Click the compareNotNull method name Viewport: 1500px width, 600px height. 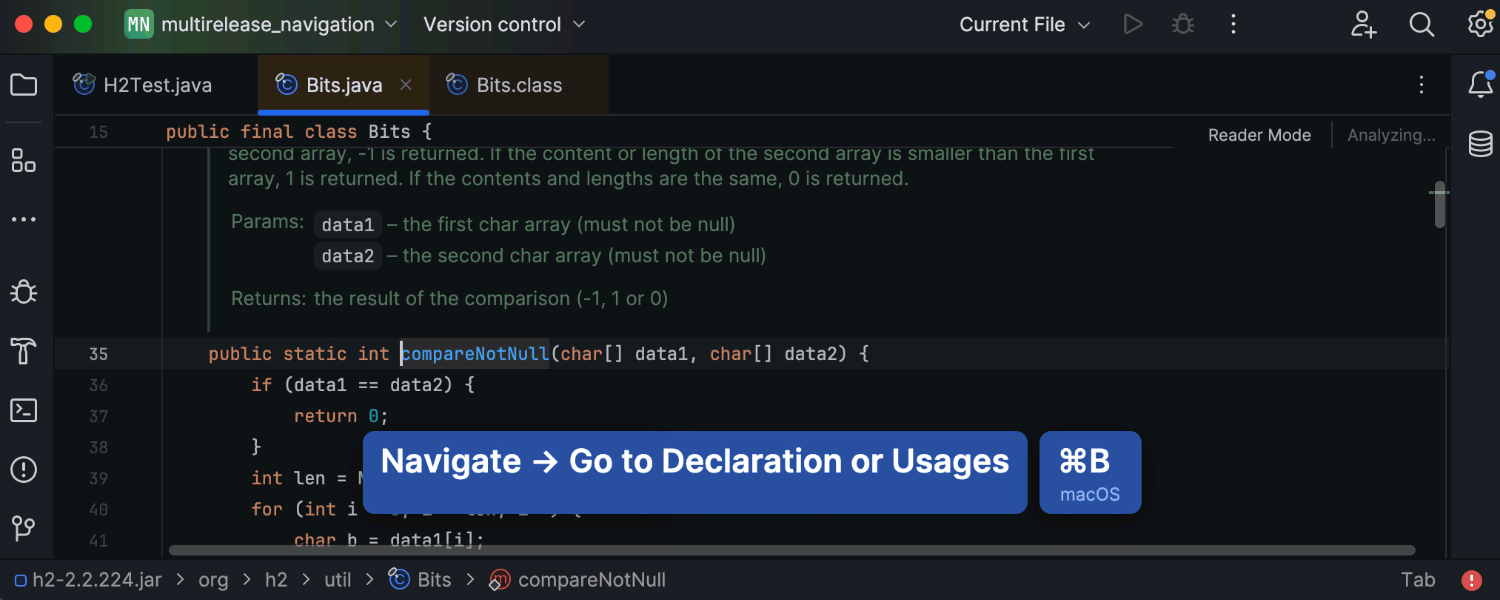tap(475, 354)
